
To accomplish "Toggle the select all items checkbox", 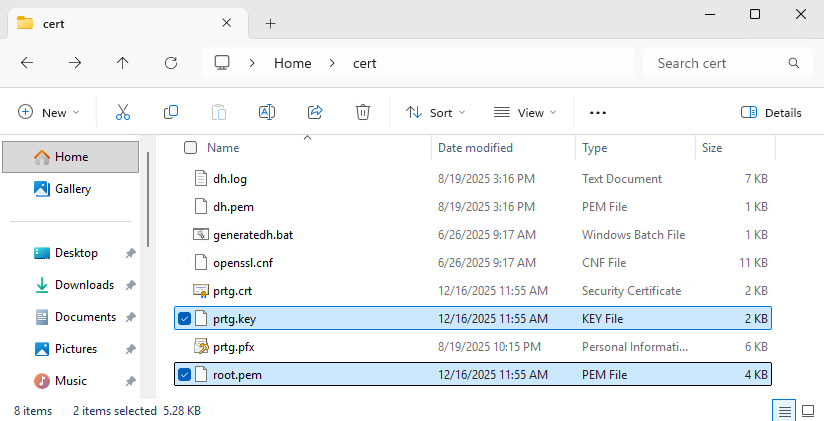I will (x=190, y=148).
